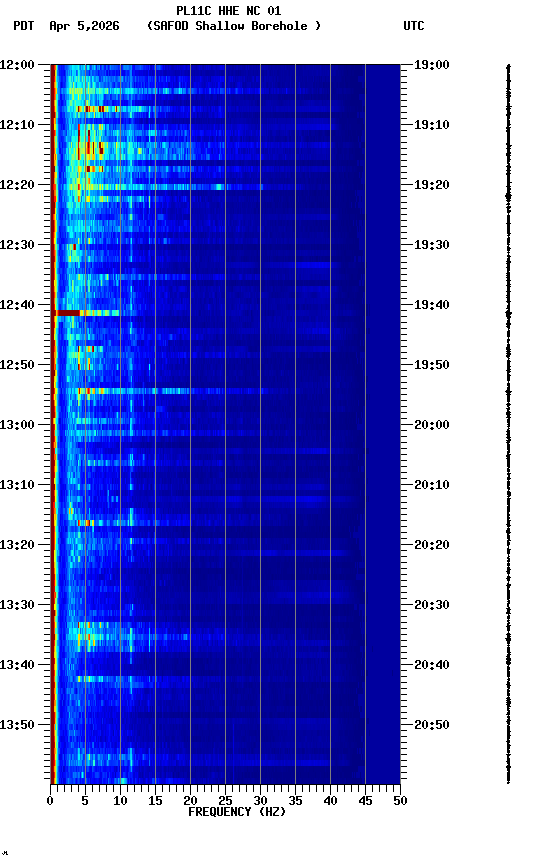Click the 0 Hz frequency tick label
Screen dimensions: 552x864
(x=50, y=801)
